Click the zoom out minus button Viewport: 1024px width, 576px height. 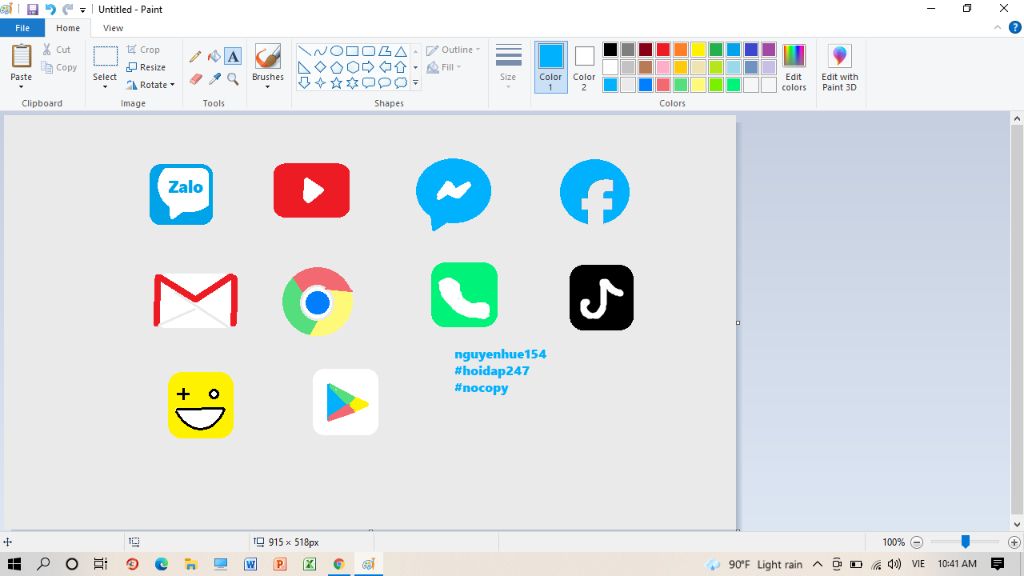point(917,542)
